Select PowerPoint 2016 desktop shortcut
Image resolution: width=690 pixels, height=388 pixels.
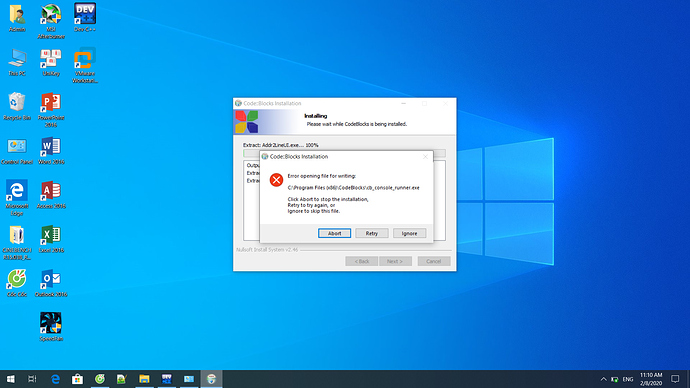point(51,110)
